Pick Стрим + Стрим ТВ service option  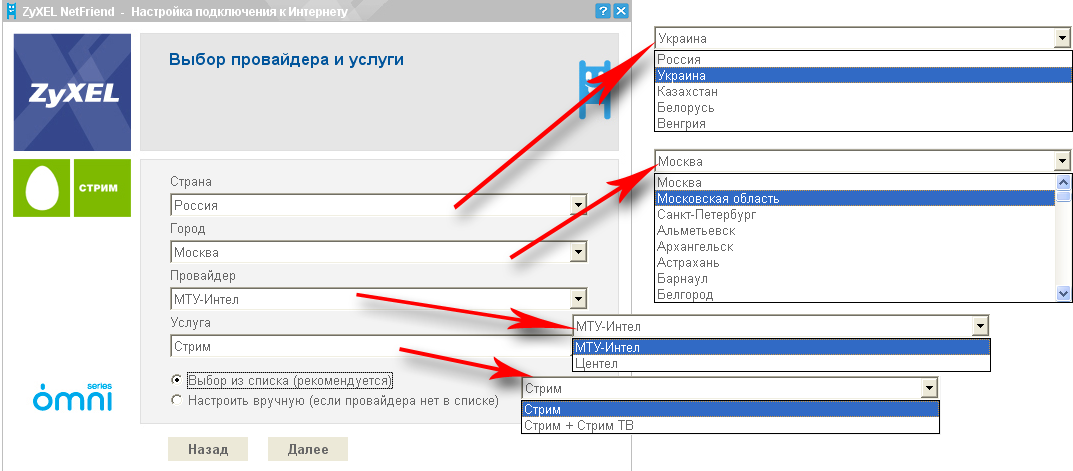pyautogui.click(x=731, y=425)
